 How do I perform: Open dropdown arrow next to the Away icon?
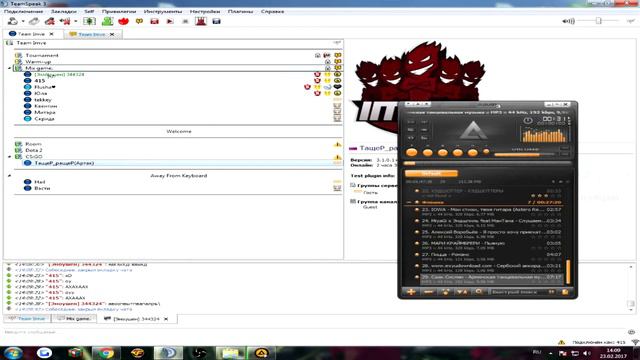click(76, 21)
